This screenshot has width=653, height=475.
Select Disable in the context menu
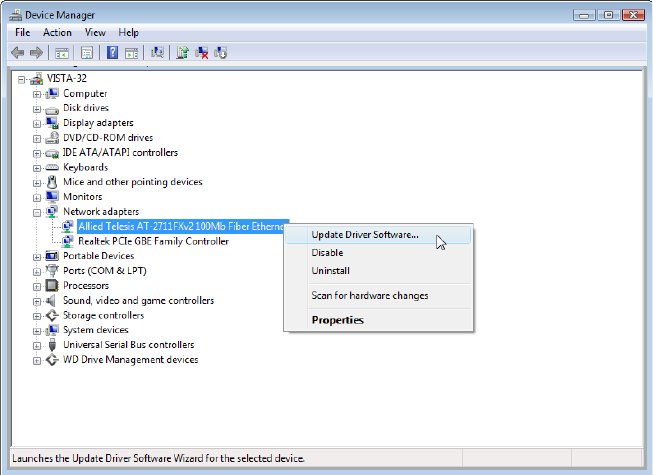(x=327, y=253)
